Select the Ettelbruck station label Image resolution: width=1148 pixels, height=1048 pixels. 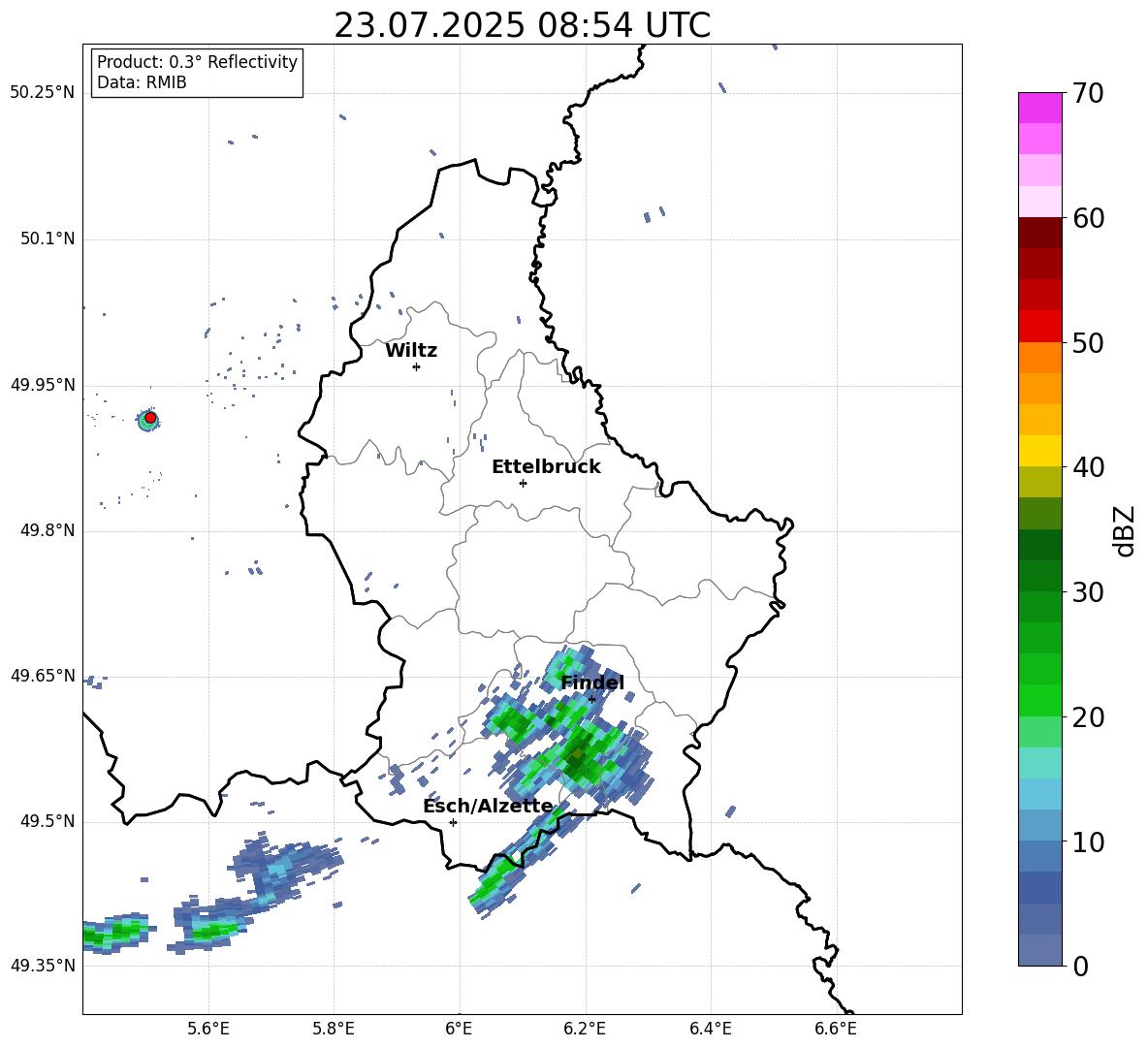[546, 467]
